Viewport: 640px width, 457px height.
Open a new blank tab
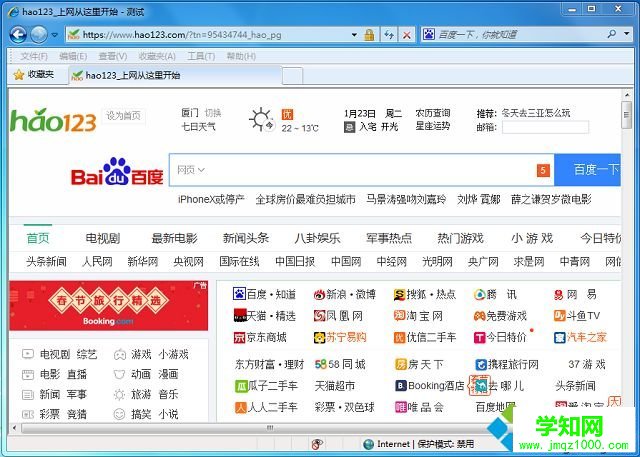293,76
